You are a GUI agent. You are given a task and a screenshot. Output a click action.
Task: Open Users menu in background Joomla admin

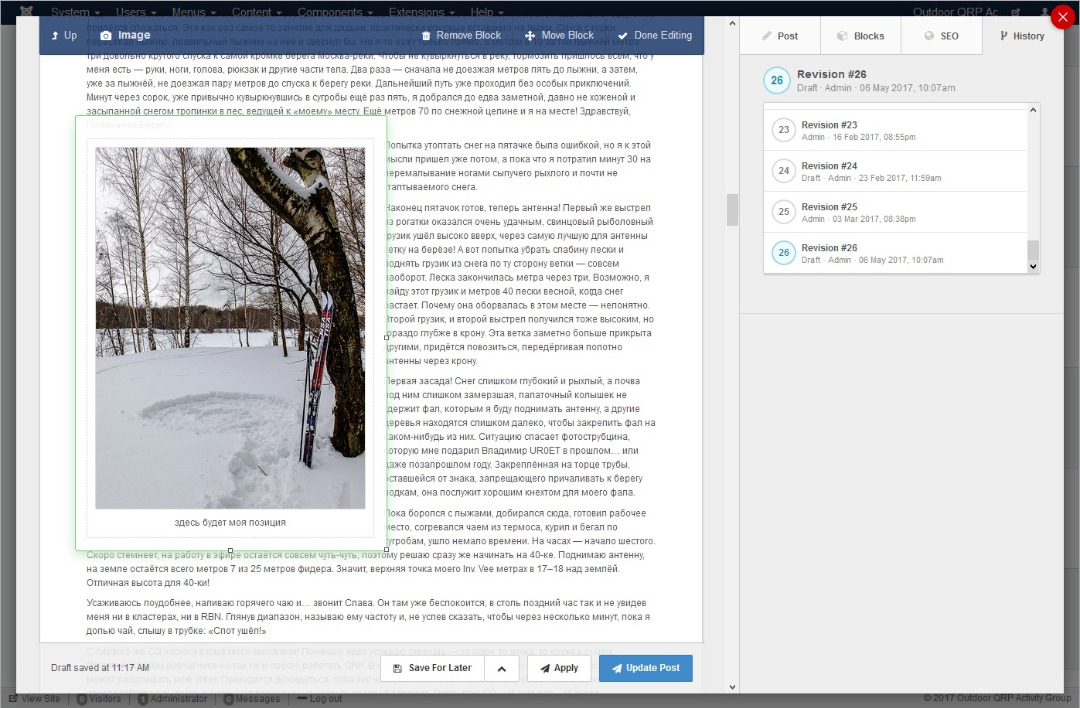click(136, 12)
